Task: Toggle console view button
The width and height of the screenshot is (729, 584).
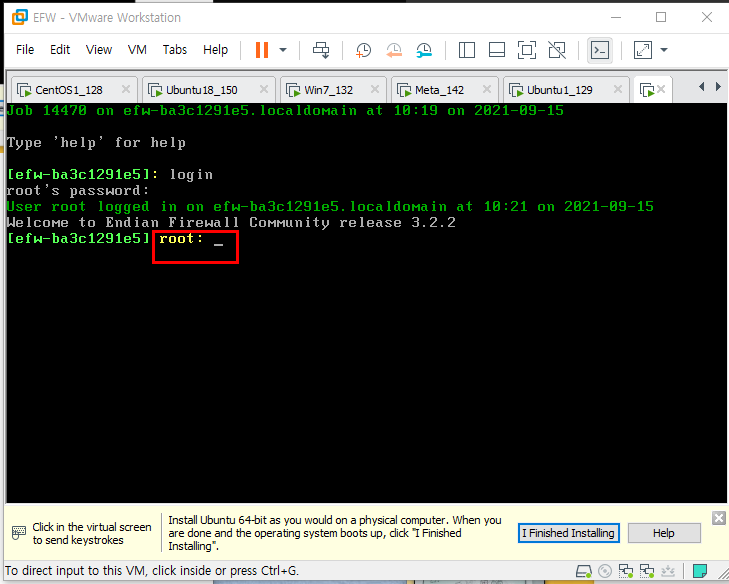Action: tap(600, 50)
